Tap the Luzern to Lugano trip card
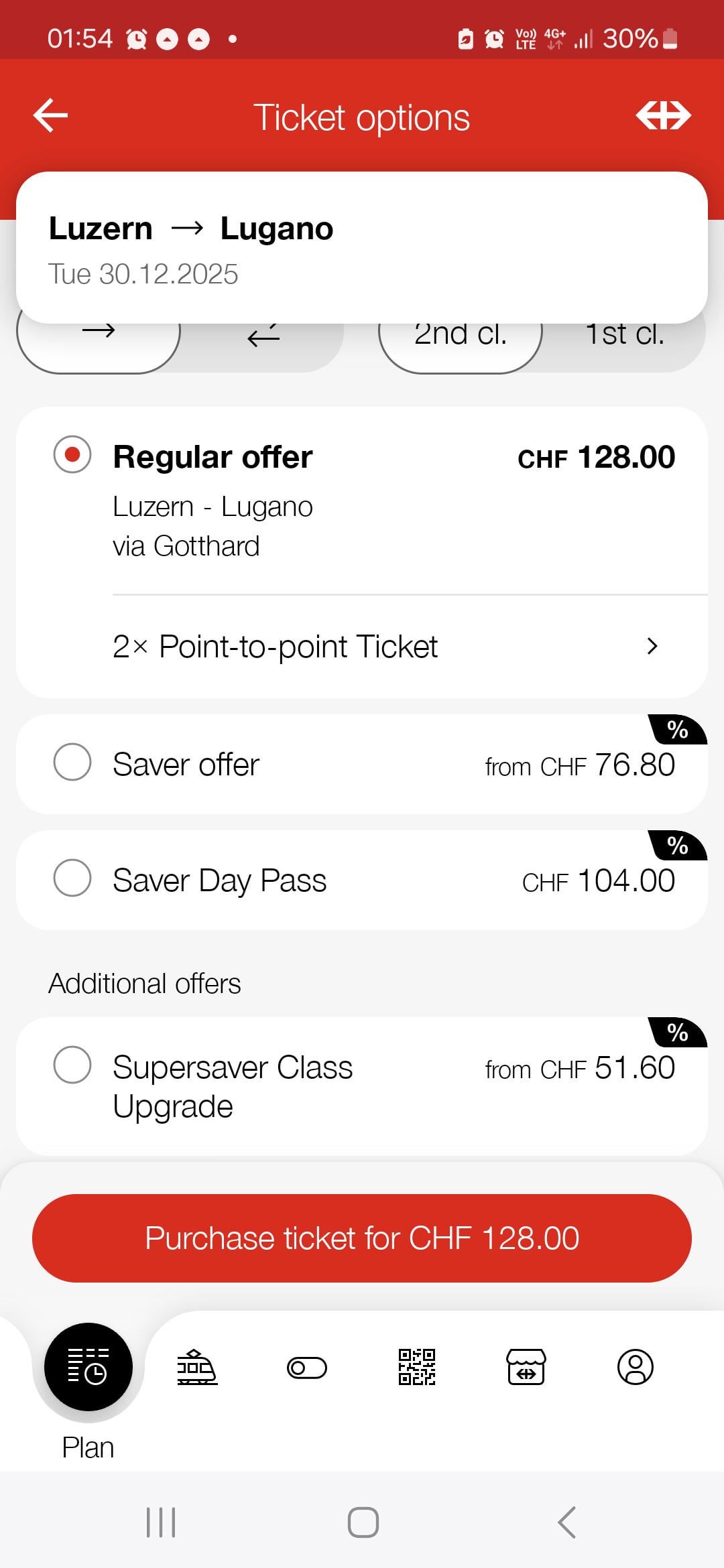724x1568 pixels. pos(362,248)
